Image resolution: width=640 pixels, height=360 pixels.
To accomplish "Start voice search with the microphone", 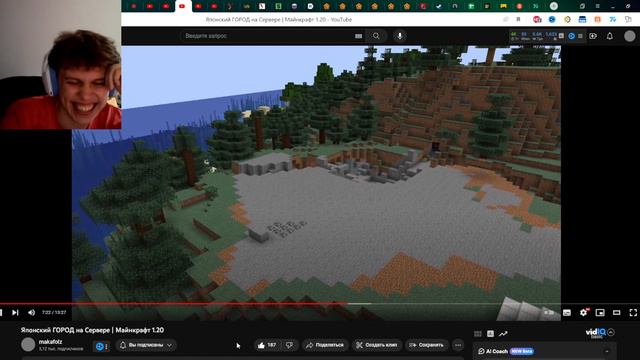I will click(x=400, y=36).
